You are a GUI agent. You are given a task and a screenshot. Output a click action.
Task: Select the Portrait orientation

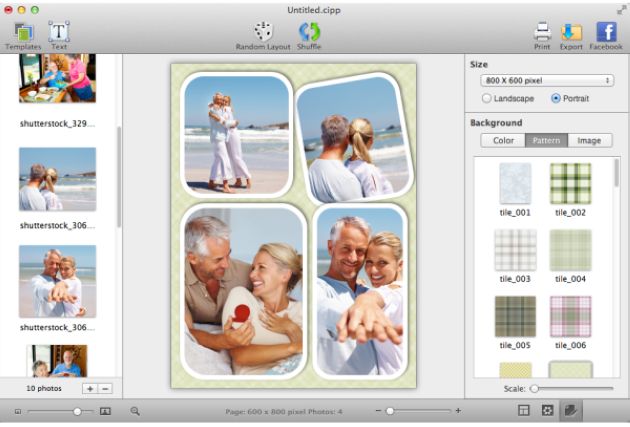[x=556, y=99]
